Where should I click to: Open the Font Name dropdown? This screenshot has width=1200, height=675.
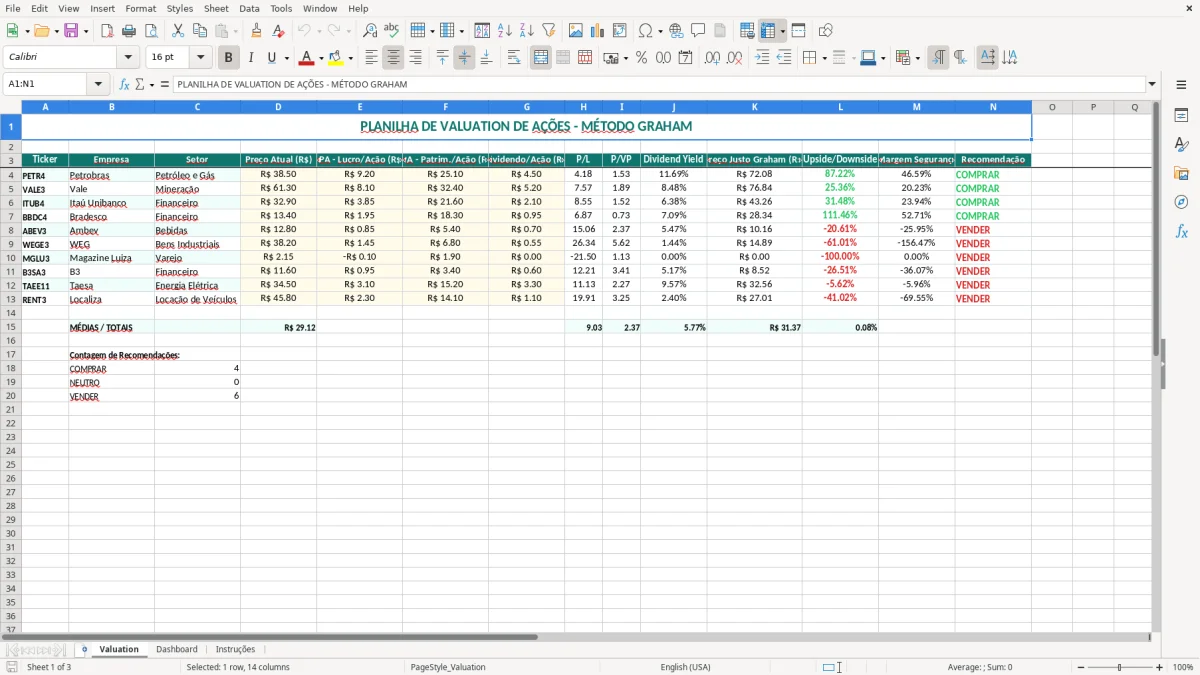pyautogui.click(x=128, y=58)
